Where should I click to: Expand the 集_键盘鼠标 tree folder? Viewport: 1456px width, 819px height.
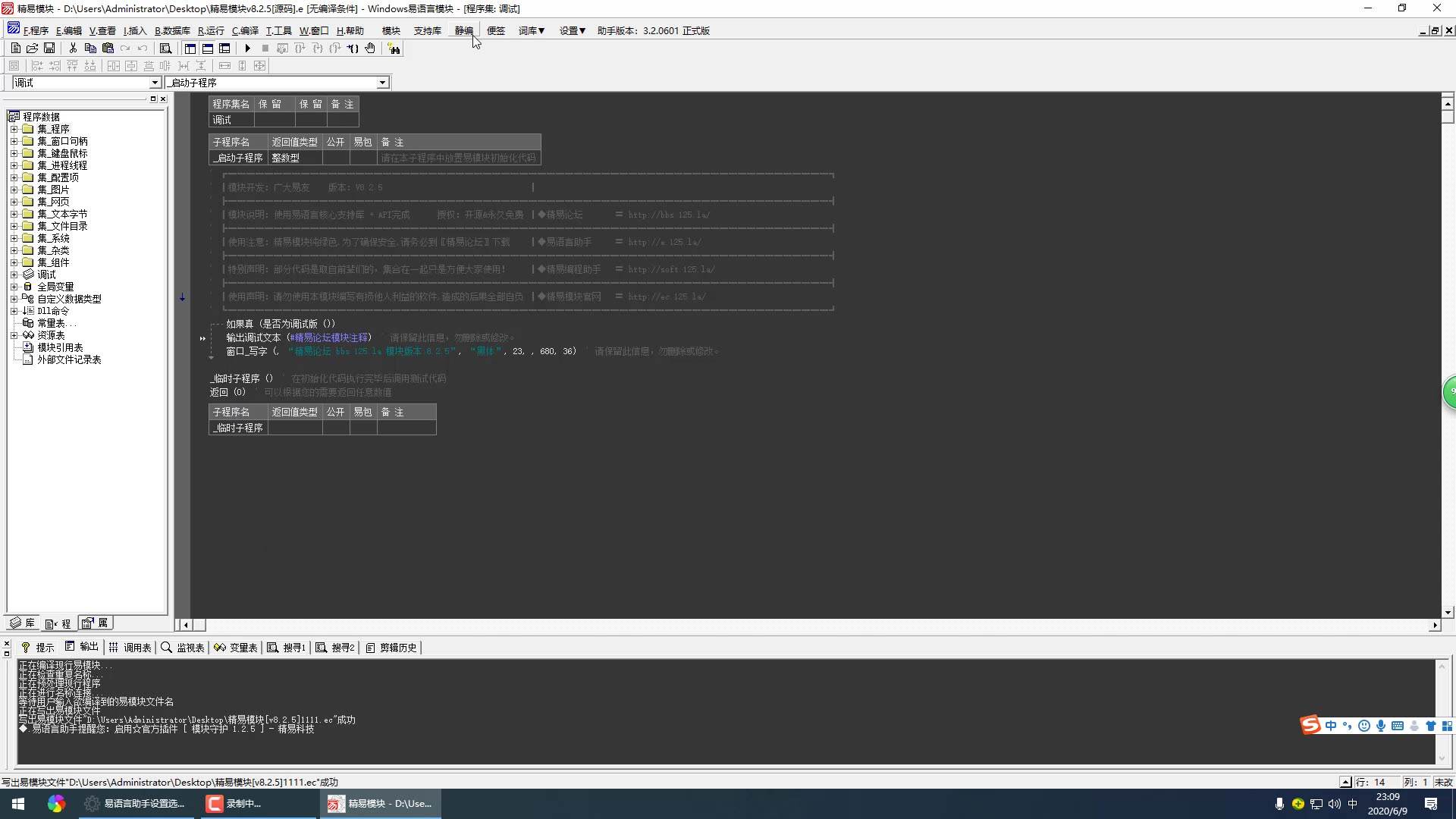tap(14, 153)
